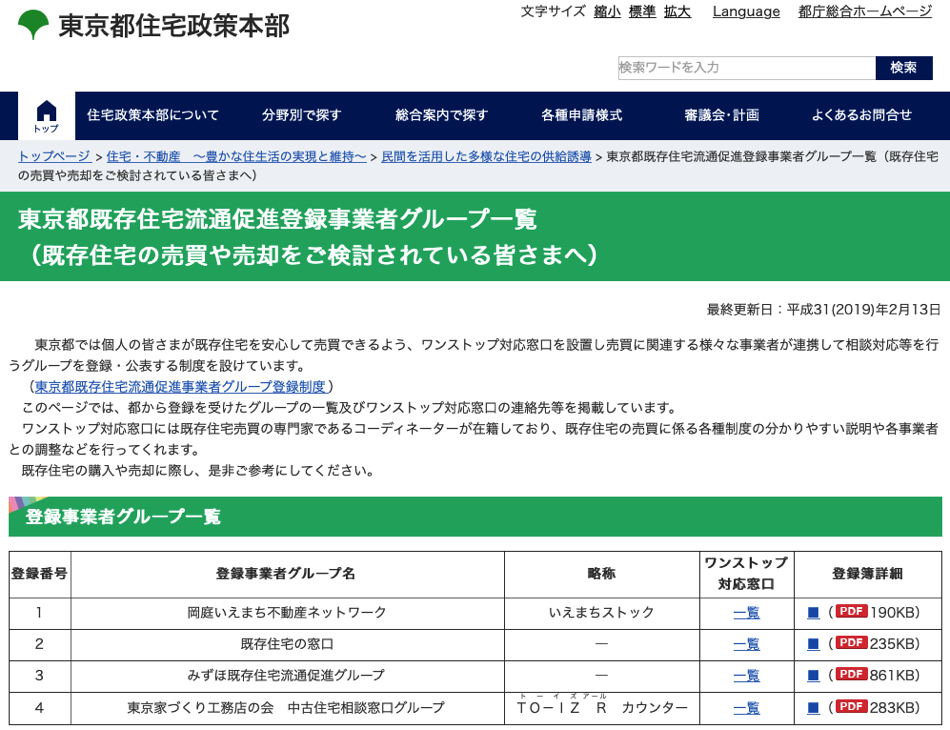Open PDF icon for 東京家づくり工務店の会 row
The width and height of the screenshot is (950, 730).
pos(851,707)
